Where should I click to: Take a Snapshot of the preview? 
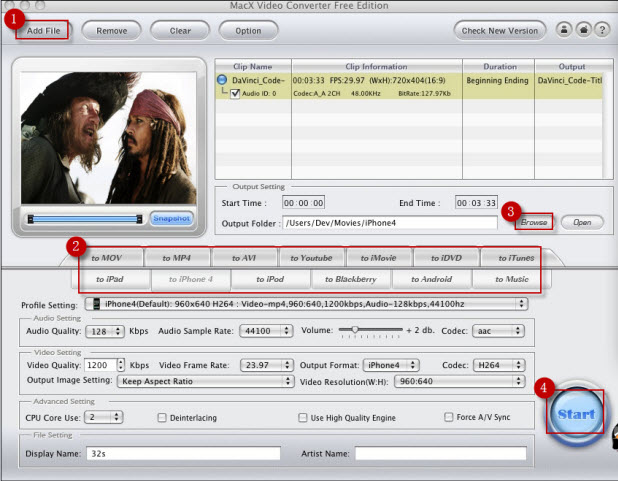pyautogui.click(x=171, y=218)
